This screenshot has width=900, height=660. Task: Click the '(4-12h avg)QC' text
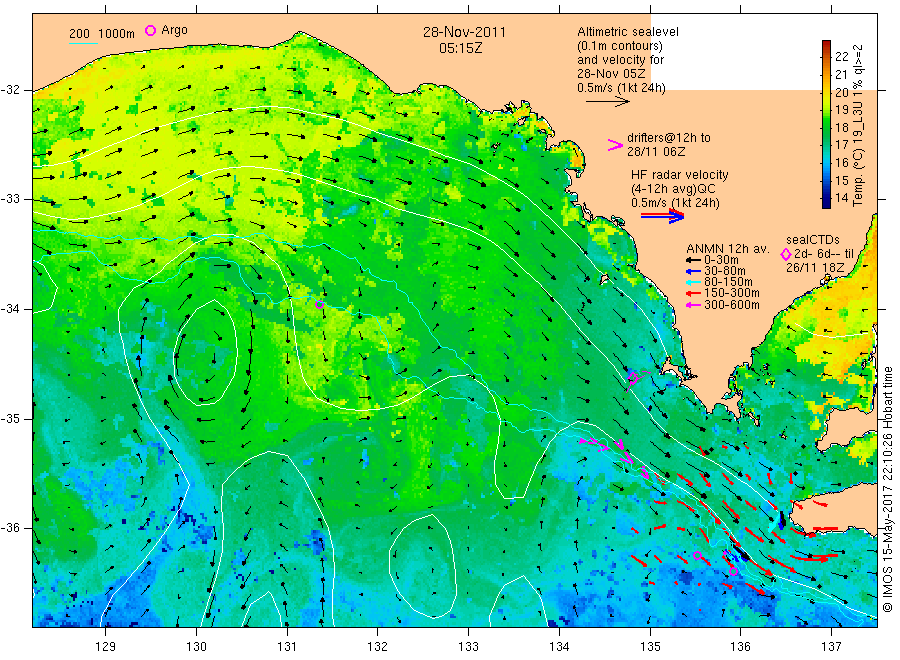click(x=673, y=189)
